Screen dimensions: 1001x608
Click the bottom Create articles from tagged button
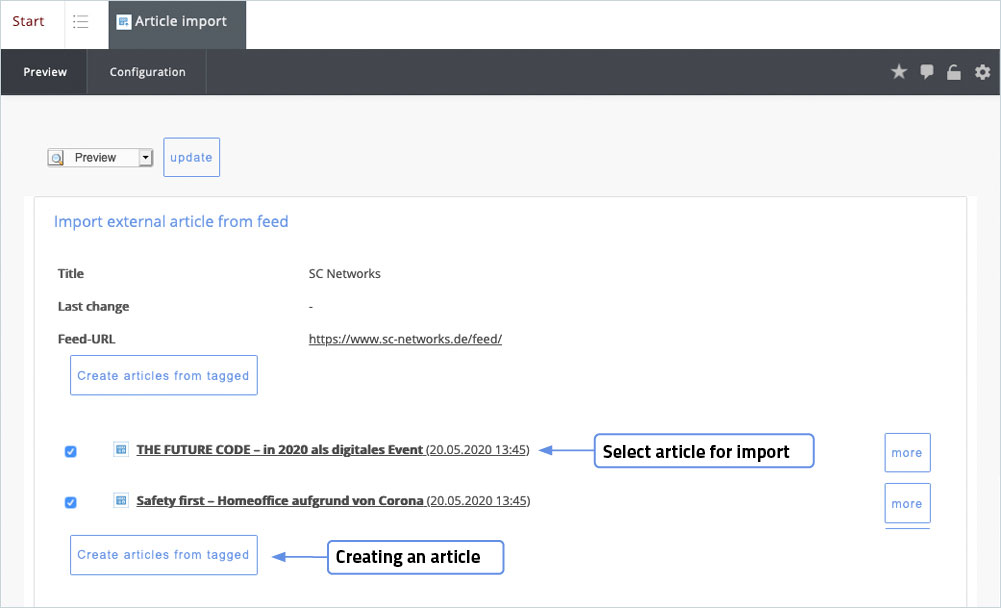[163, 555]
